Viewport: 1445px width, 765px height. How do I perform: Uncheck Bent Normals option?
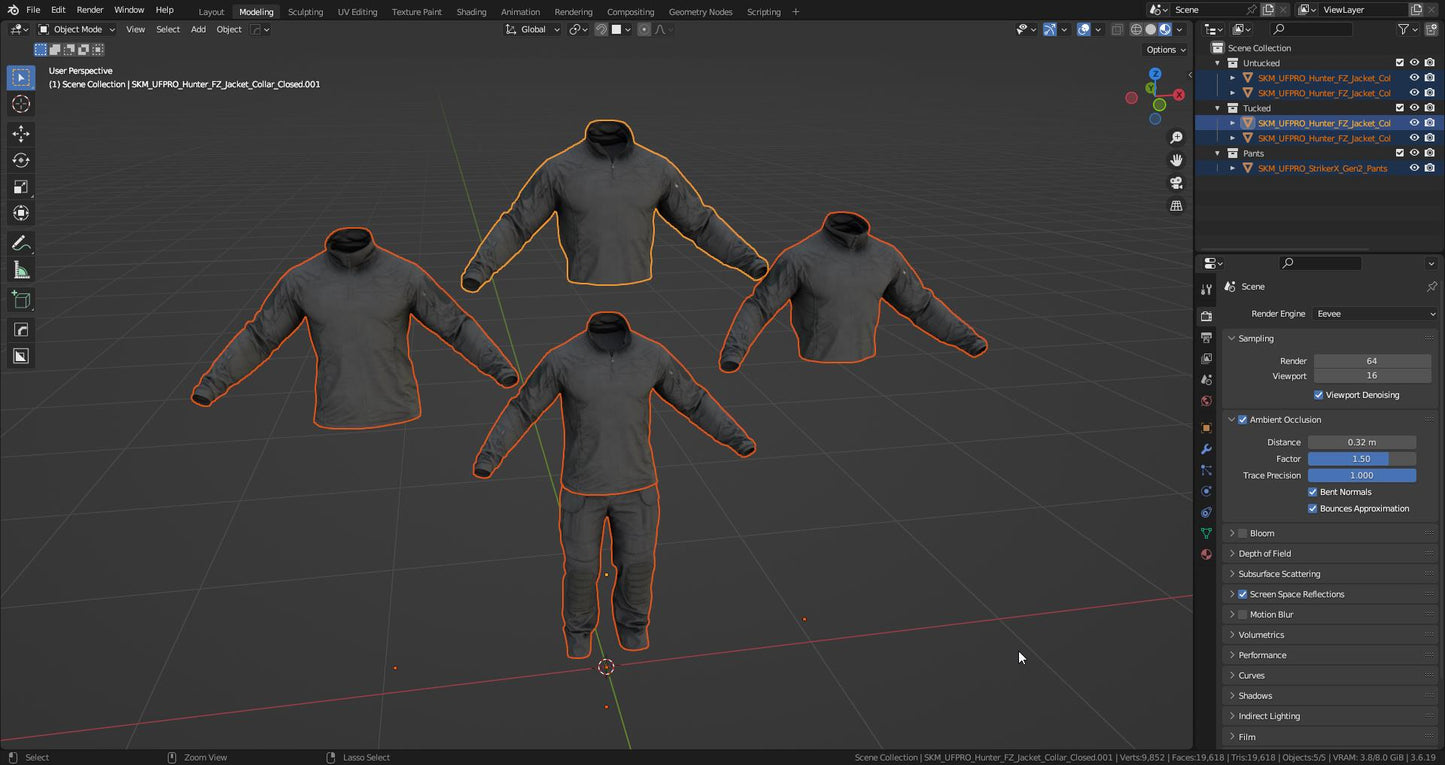[1312, 492]
